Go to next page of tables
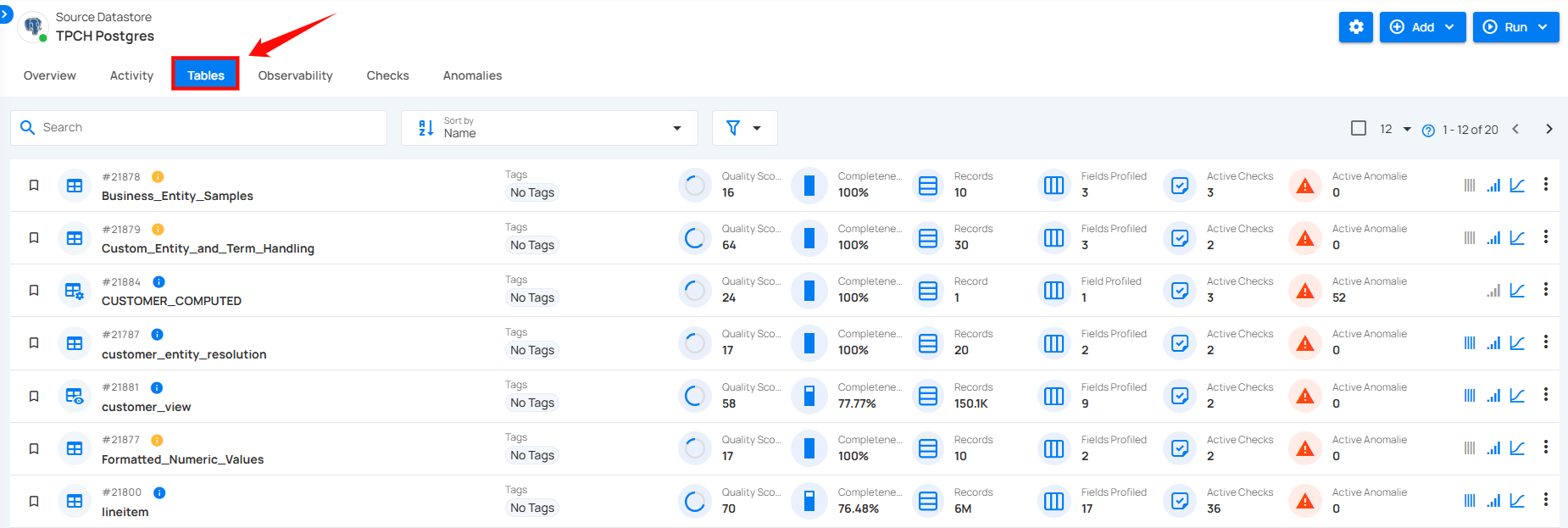The image size is (1568, 528). (x=1549, y=129)
